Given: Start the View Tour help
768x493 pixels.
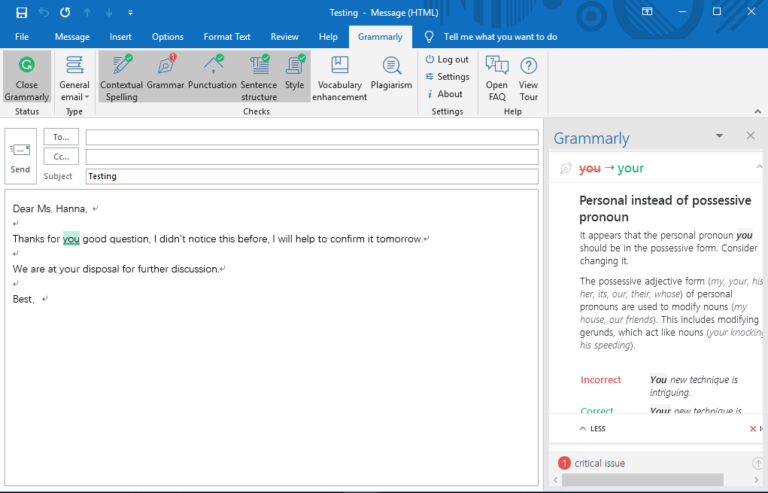Looking at the screenshot, I should click(528, 77).
